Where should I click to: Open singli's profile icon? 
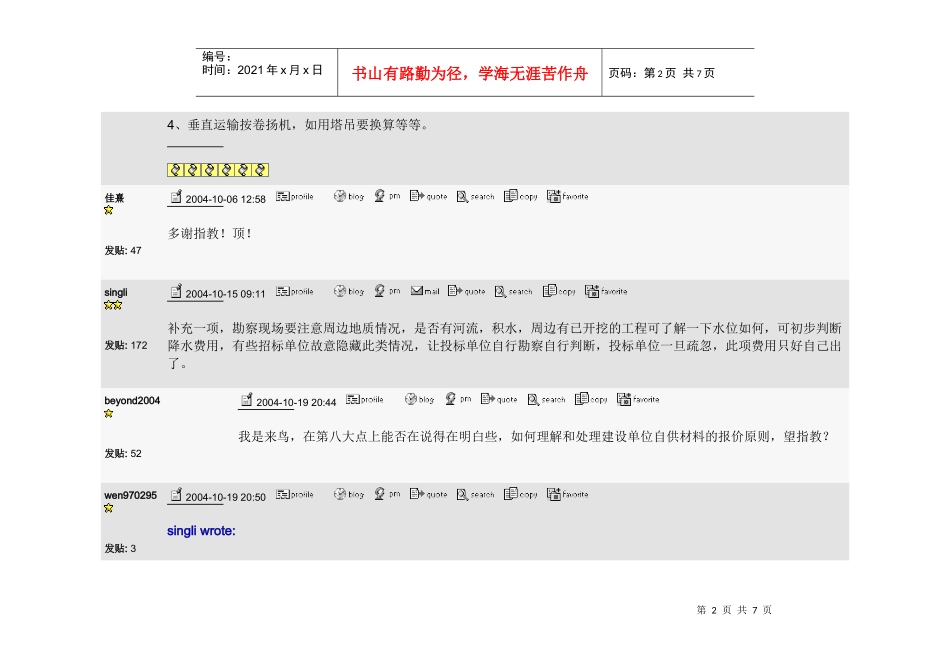pos(294,291)
